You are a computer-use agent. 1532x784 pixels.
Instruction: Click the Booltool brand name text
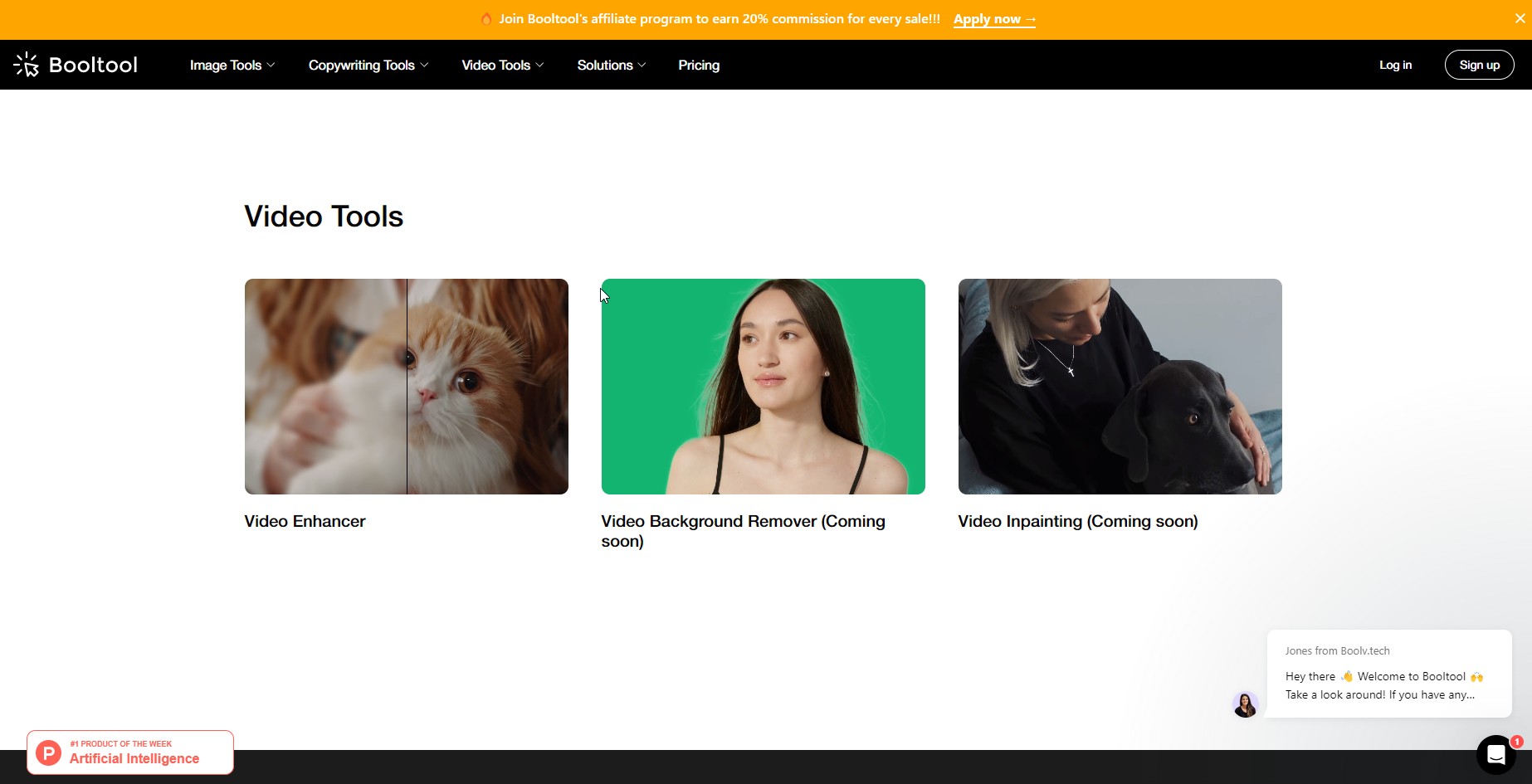click(x=93, y=65)
